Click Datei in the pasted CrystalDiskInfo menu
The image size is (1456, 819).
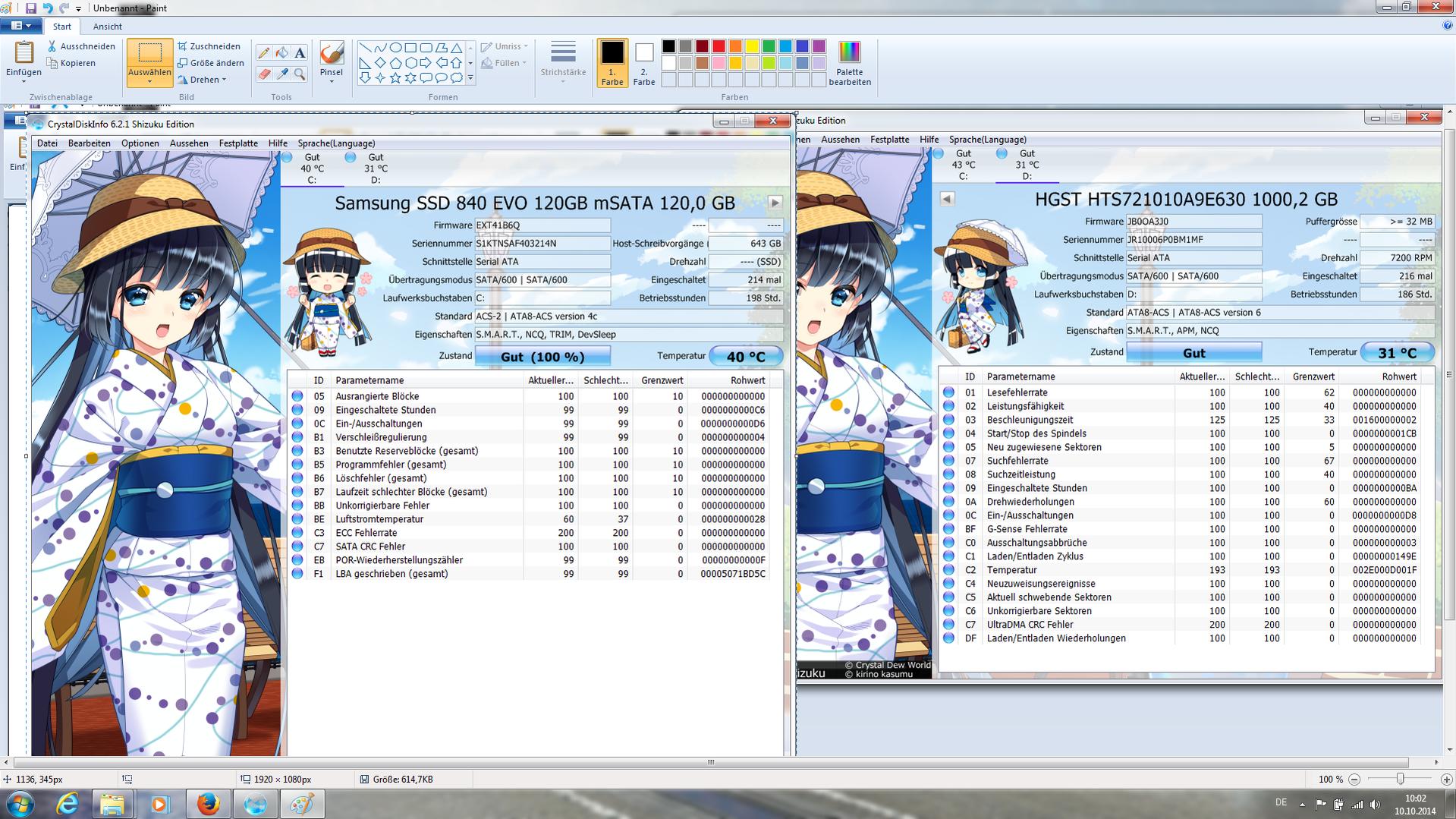click(47, 143)
